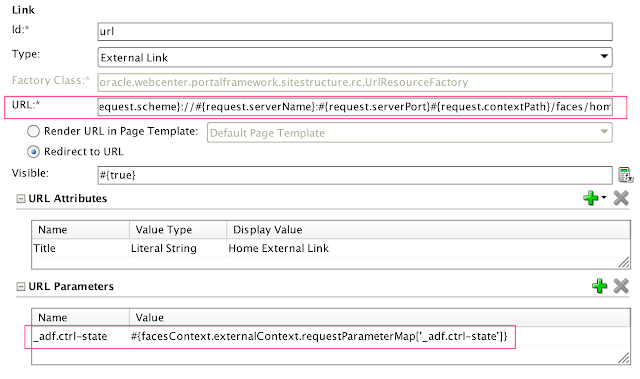Viewport: 640px width, 379px height.
Task: Collapse the URL Attributes section
Action: (x=20, y=199)
